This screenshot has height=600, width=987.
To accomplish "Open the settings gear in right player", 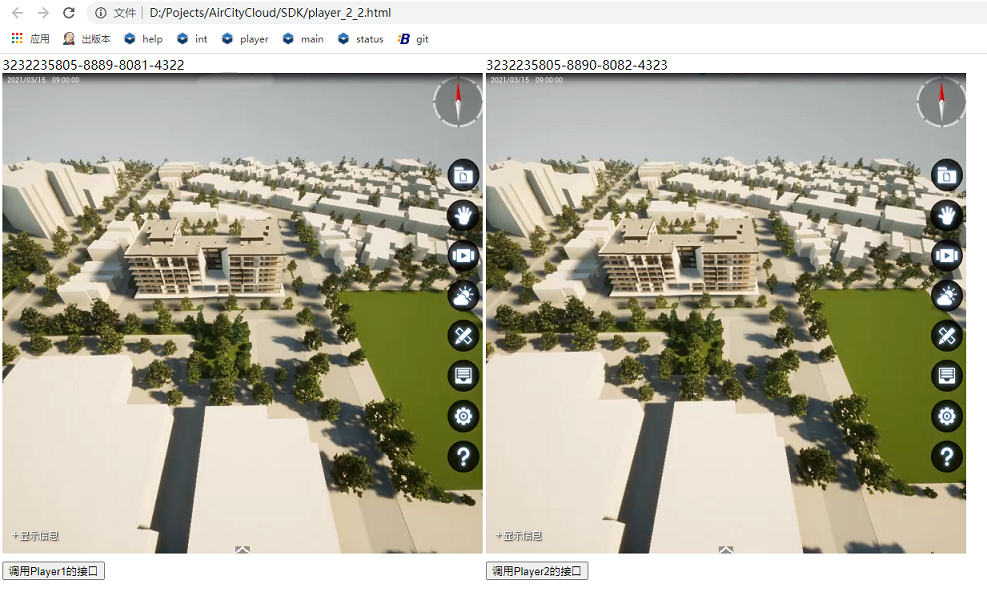I will [x=946, y=416].
